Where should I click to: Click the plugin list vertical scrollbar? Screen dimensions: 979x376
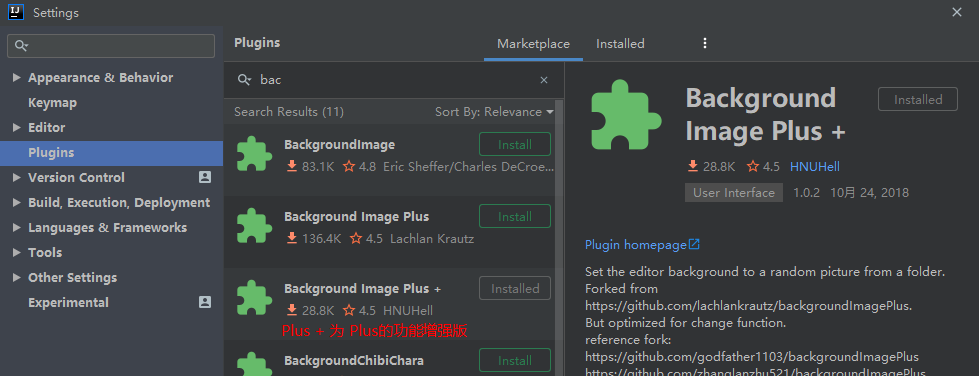(x=559, y=237)
